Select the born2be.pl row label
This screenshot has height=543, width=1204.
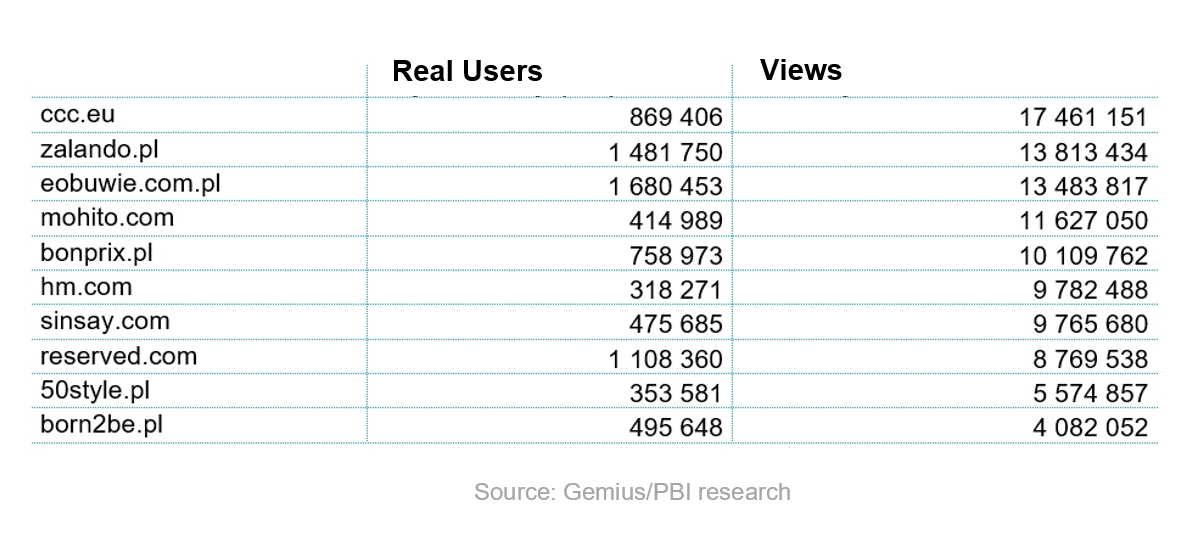(x=101, y=425)
